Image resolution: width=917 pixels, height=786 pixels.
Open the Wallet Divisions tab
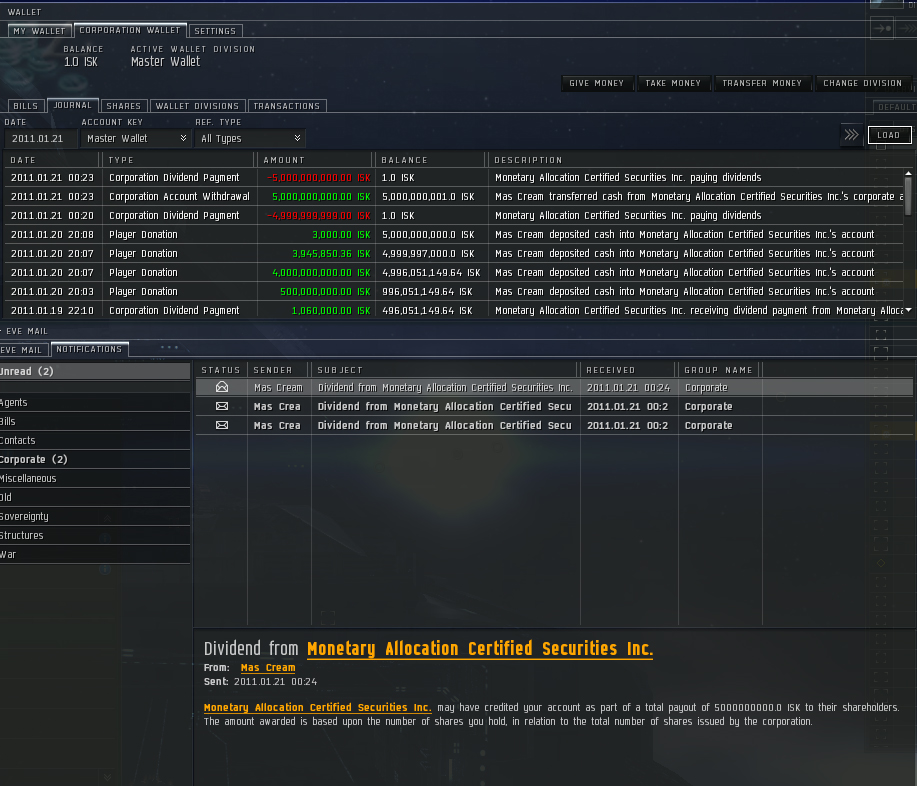197,106
